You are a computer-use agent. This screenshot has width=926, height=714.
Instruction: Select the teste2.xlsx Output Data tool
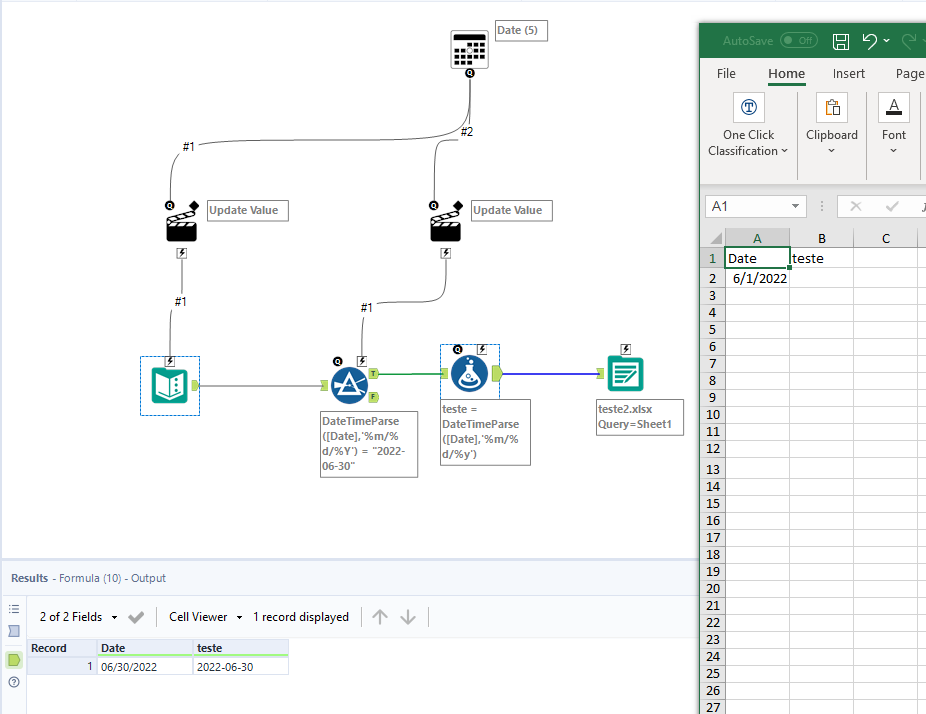tap(625, 374)
